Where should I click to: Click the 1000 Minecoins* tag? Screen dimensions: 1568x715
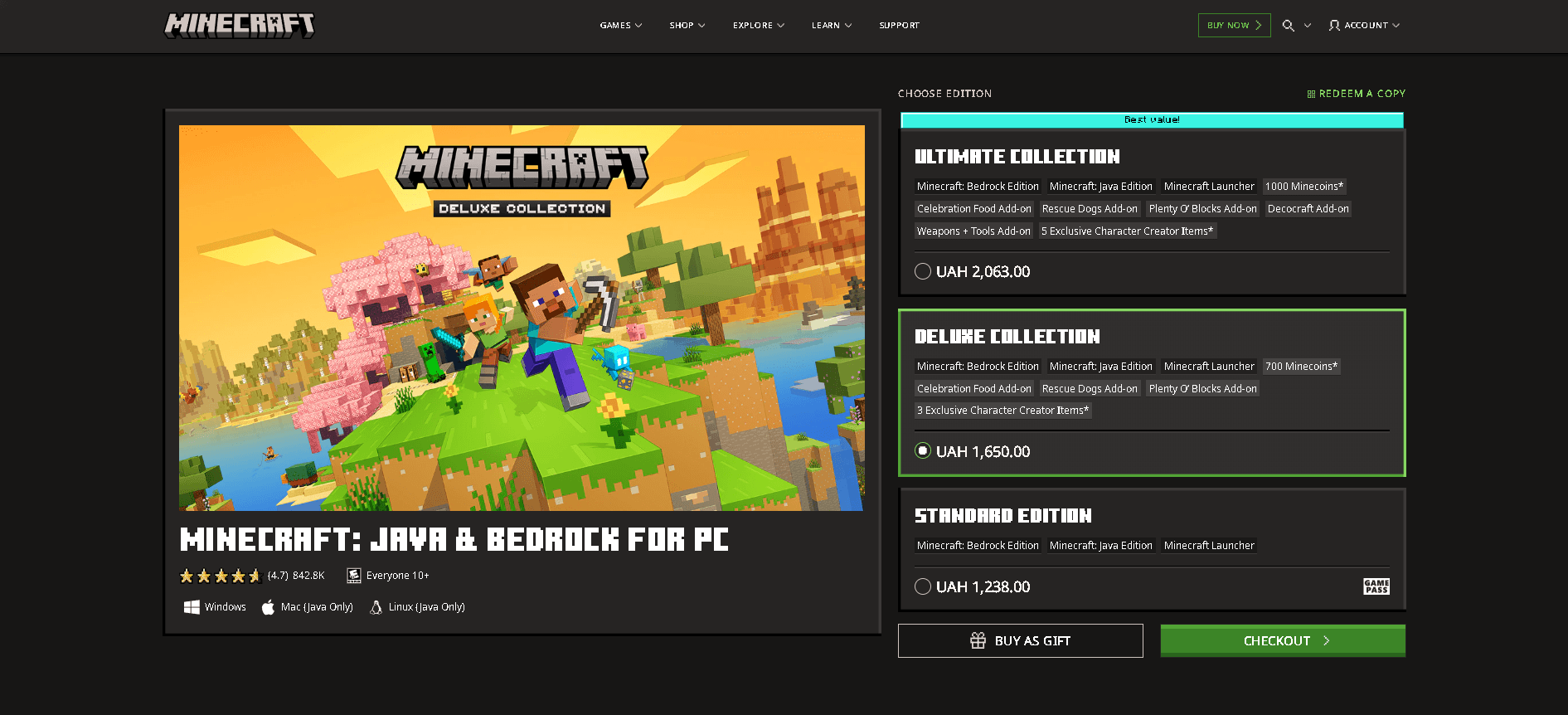coord(1304,187)
